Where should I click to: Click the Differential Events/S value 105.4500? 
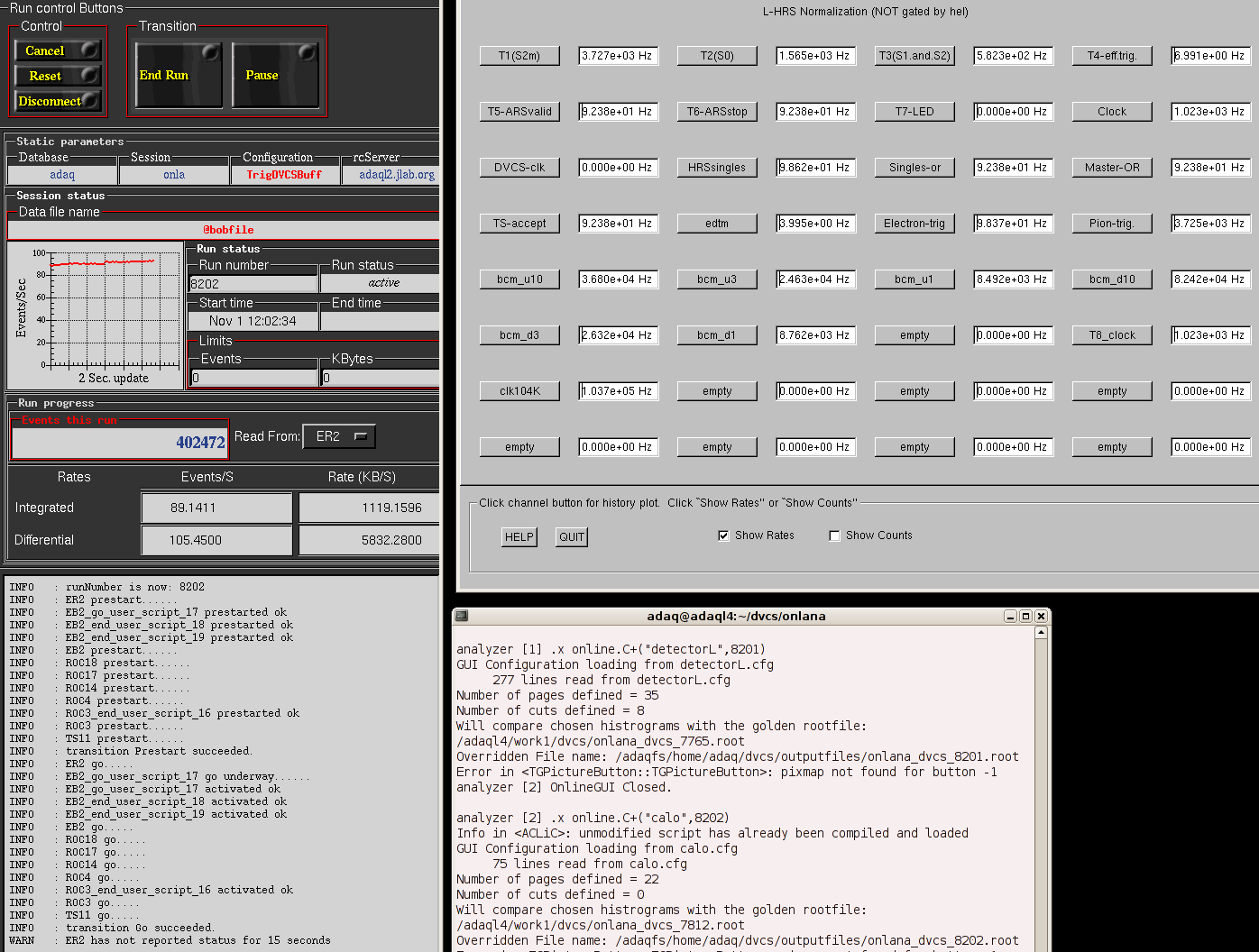(x=217, y=540)
